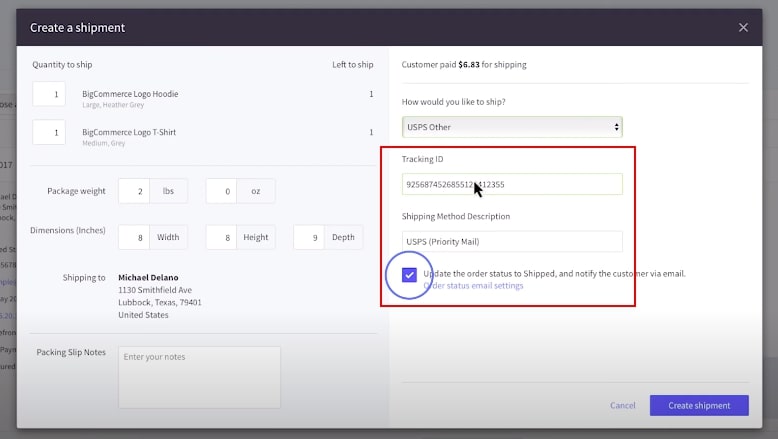Viewport: 778px width, 439px height.
Task: Click the Cancel link
Action: tap(622, 405)
